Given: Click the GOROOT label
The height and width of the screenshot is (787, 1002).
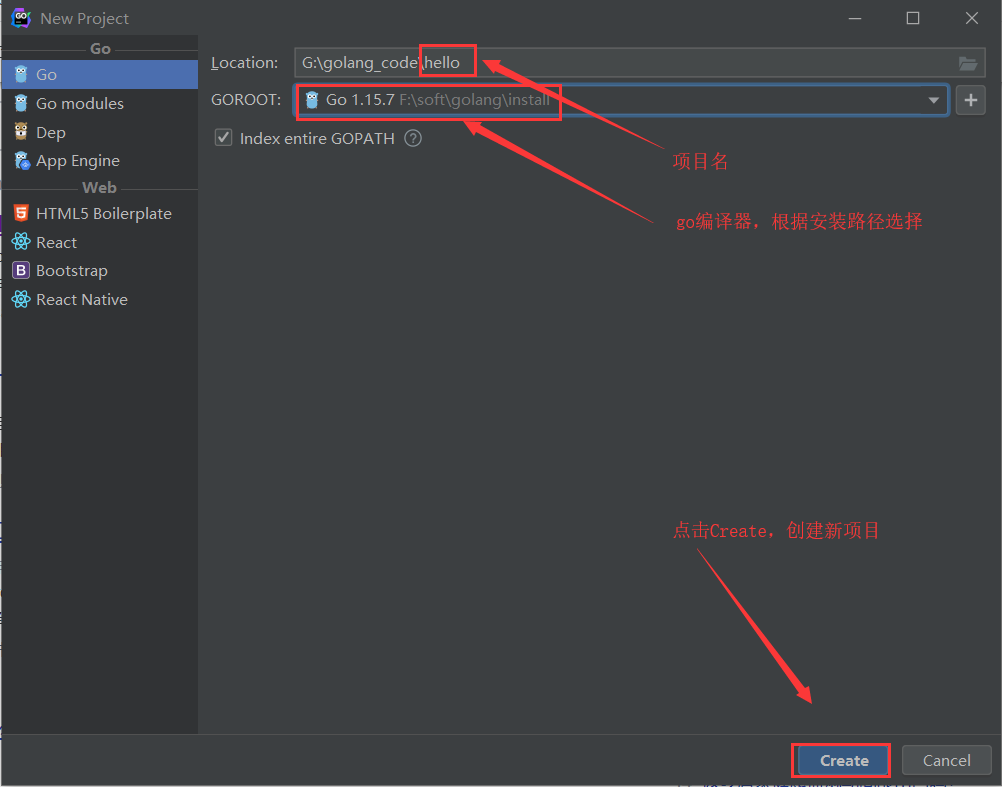Looking at the screenshot, I should pyautogui.click(x=246, y=100).
